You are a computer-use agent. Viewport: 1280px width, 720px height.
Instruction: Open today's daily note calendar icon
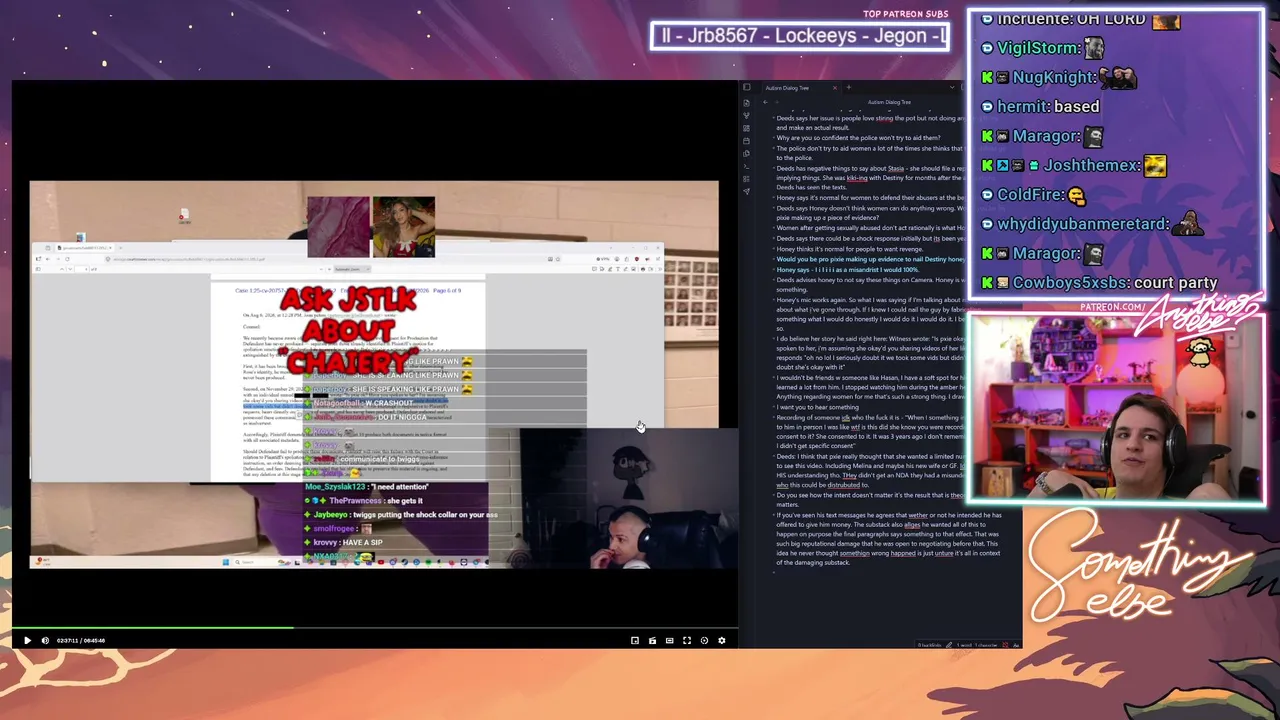tap(746, 141)
